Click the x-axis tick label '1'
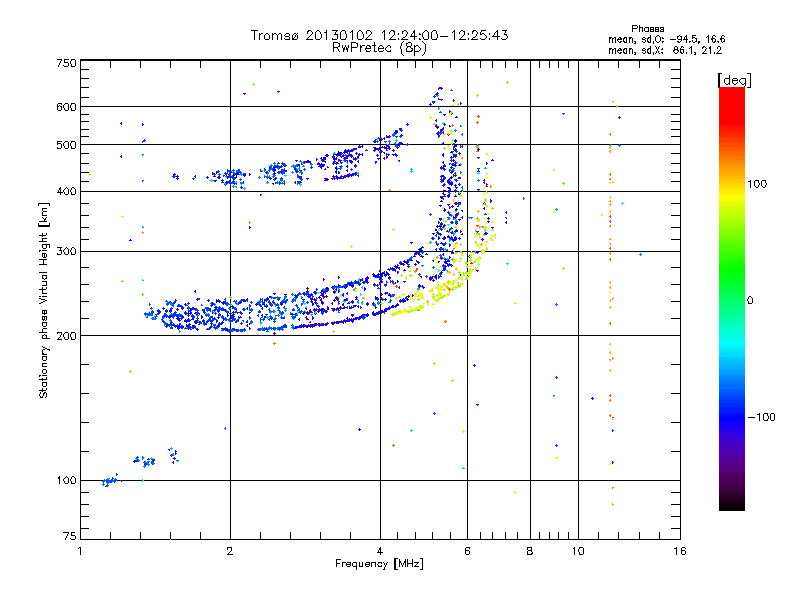 [80, 551]
